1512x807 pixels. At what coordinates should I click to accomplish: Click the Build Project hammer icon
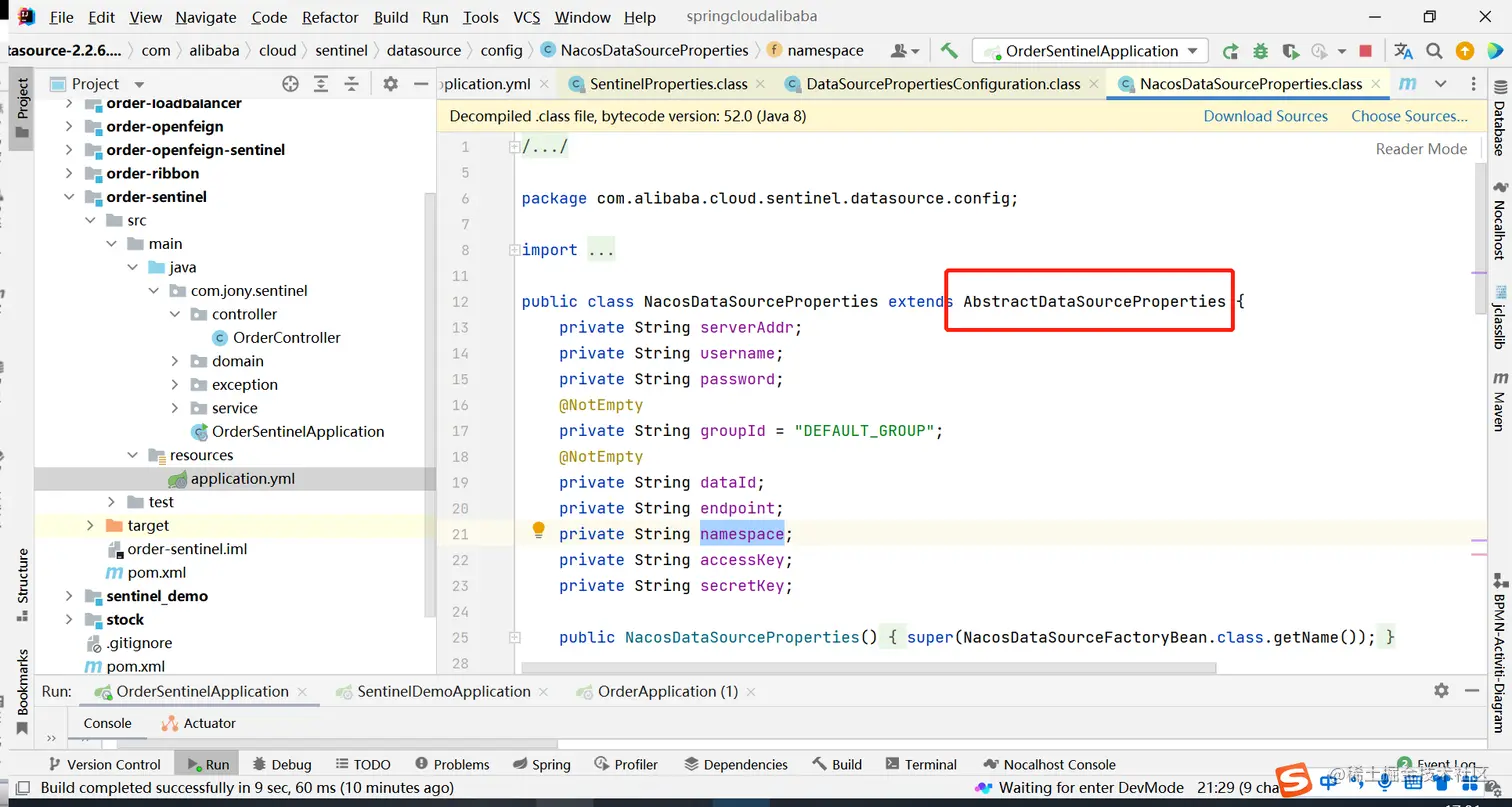(949, 51)
